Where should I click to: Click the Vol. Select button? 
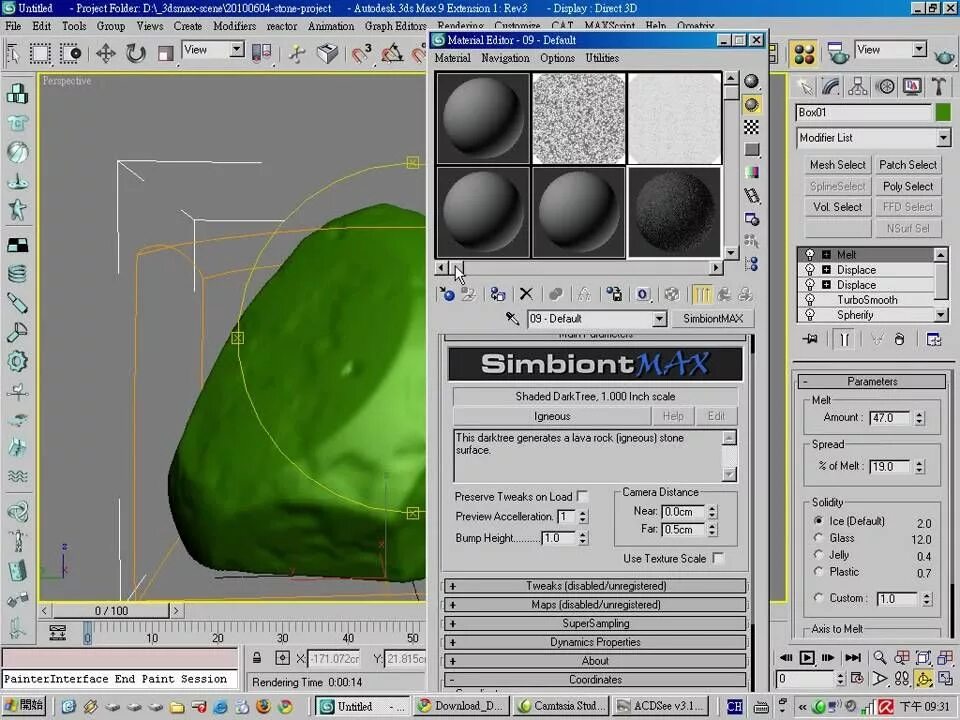[838, 207]
